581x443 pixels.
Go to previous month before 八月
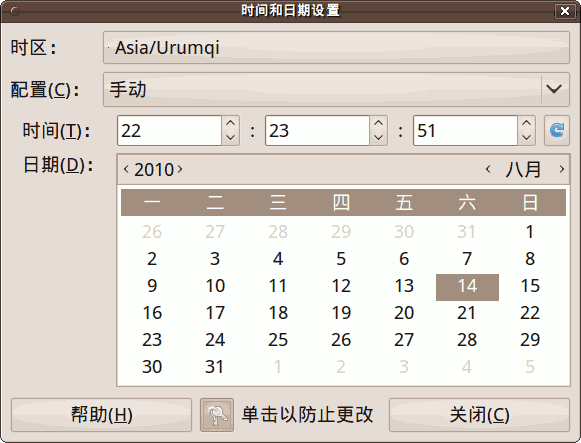(x=488, y=169)
